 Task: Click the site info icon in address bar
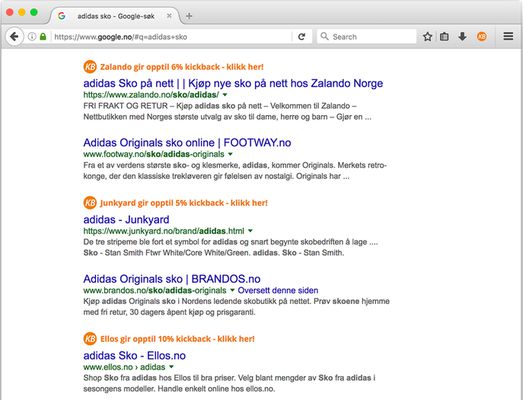[32, 36]
